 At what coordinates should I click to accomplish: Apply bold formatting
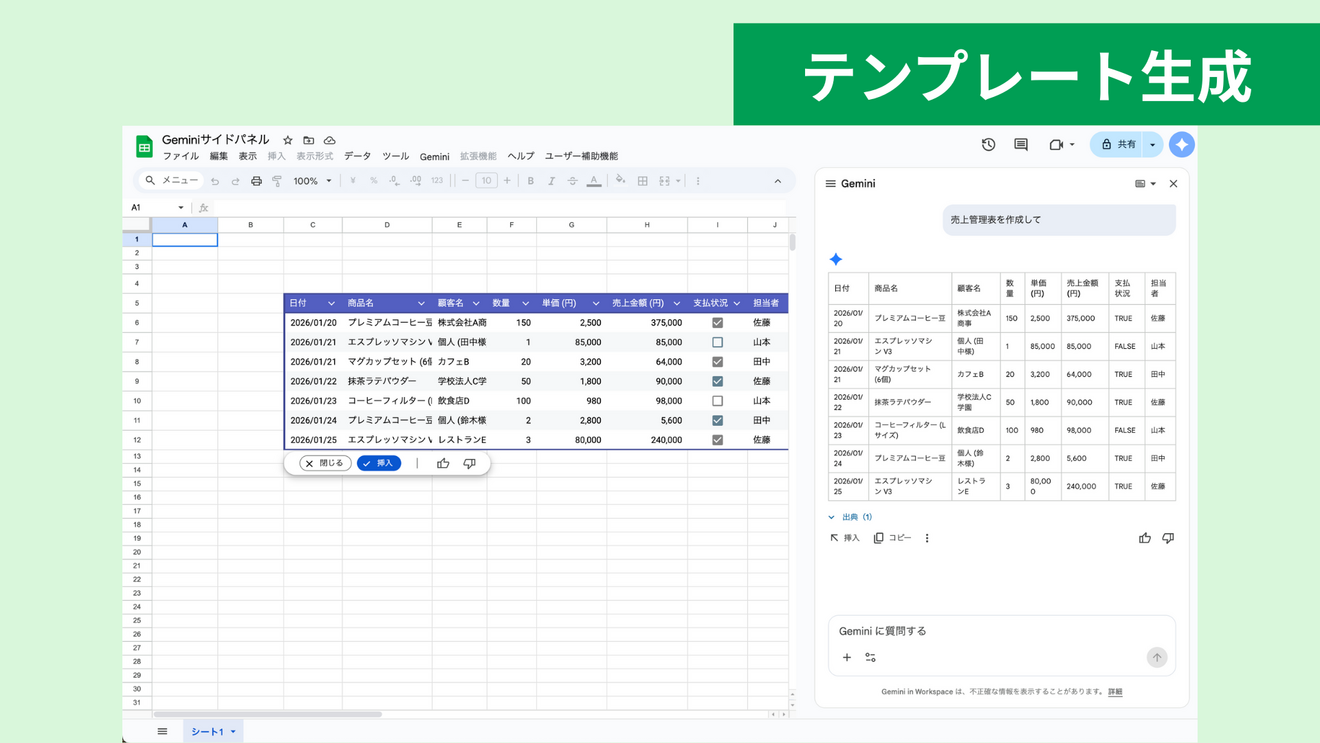530,181
